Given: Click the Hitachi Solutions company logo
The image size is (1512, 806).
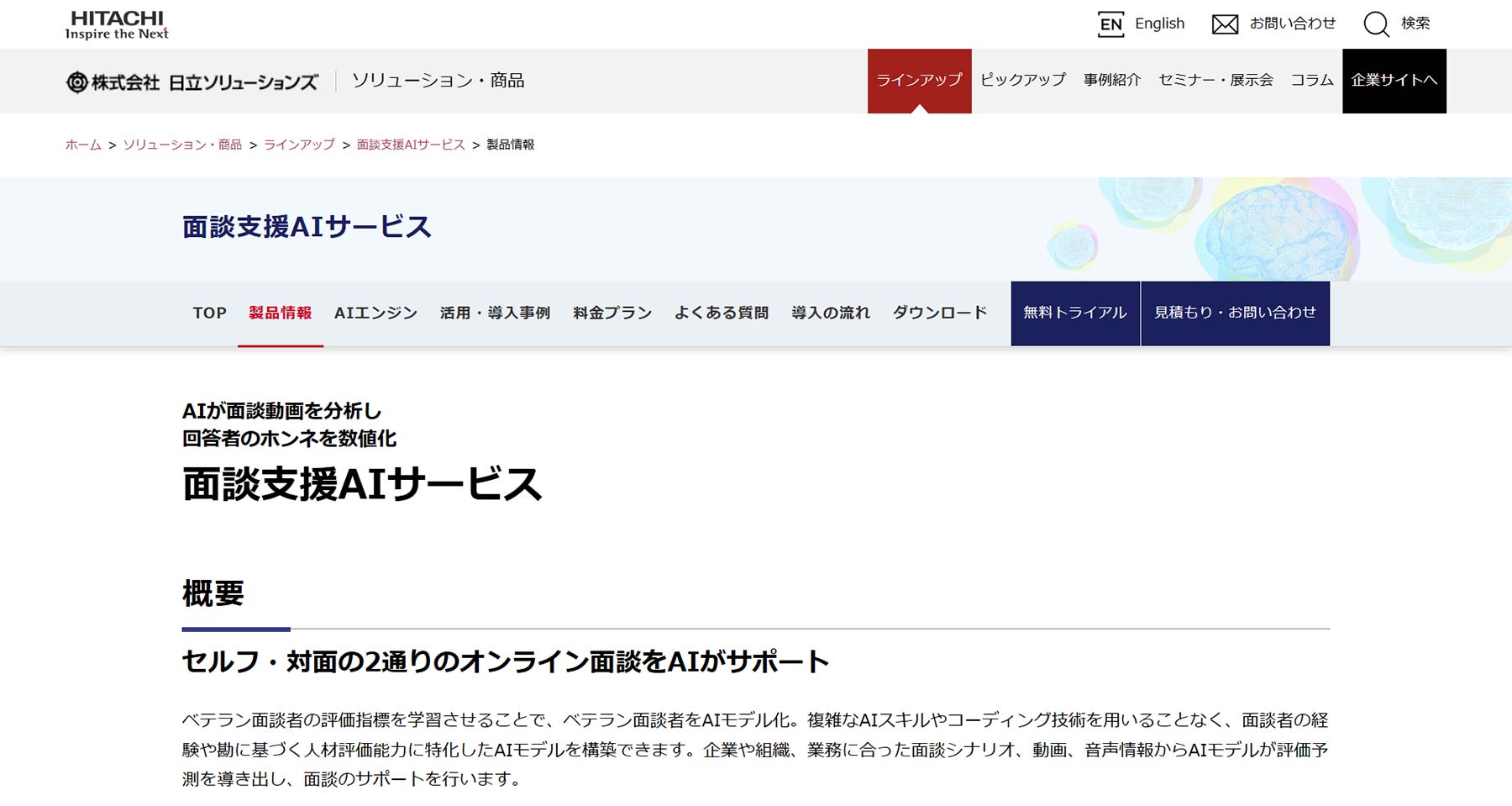Looking at the screenshot, I should pos(192,82).
